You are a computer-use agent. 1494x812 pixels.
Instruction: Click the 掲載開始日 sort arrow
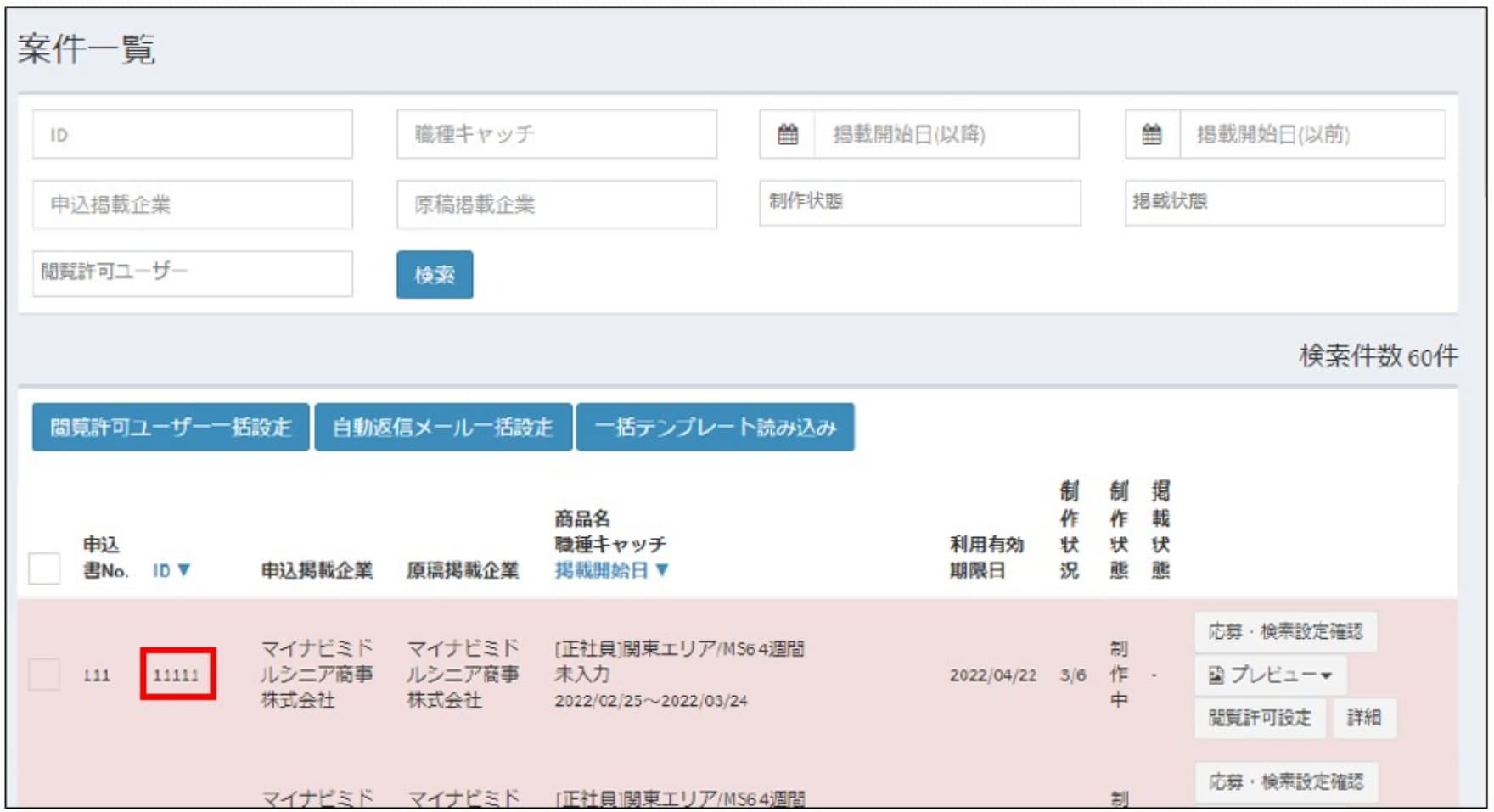(662, 570)
